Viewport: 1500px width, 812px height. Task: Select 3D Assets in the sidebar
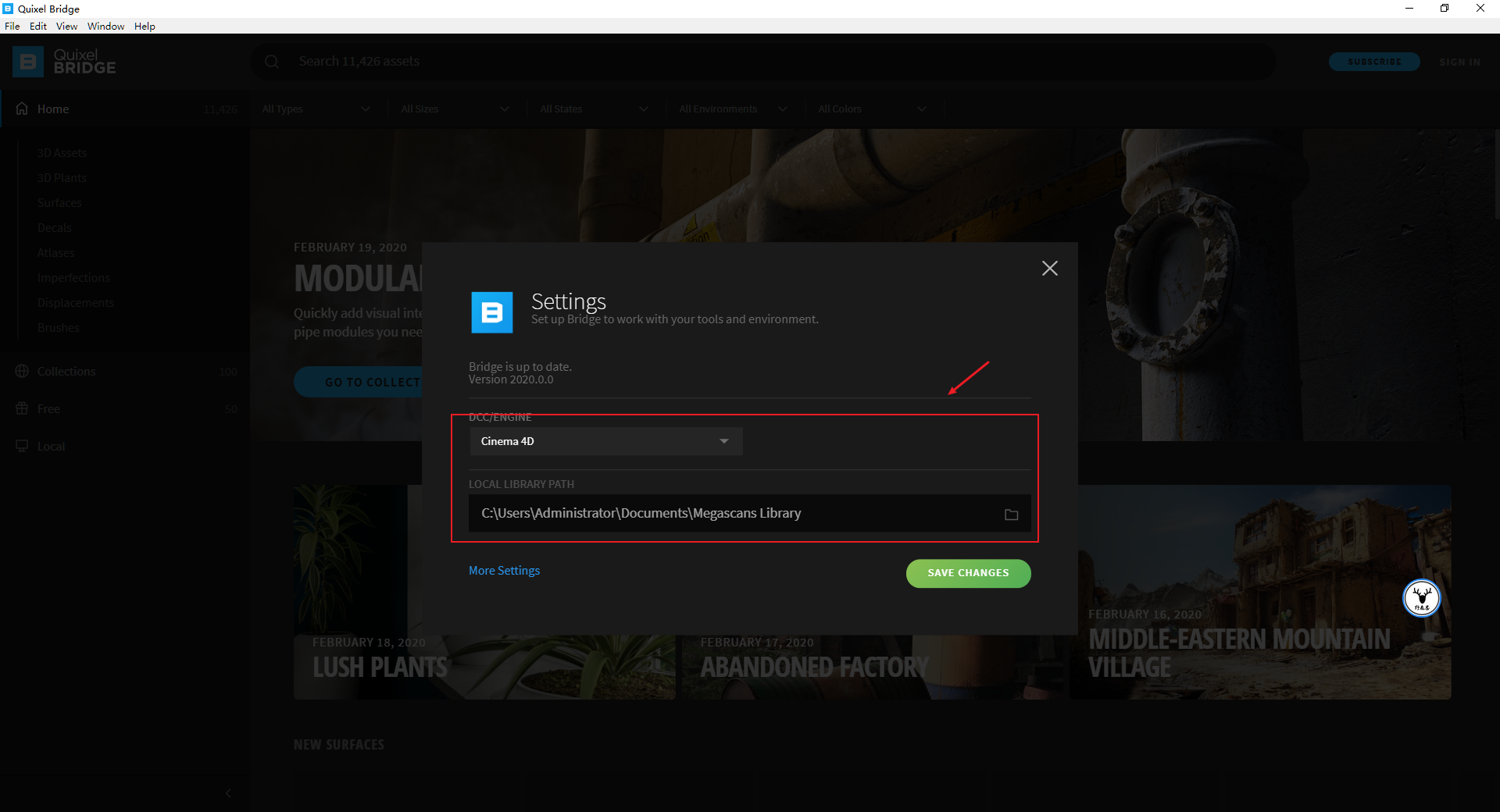tap(62, 153)
